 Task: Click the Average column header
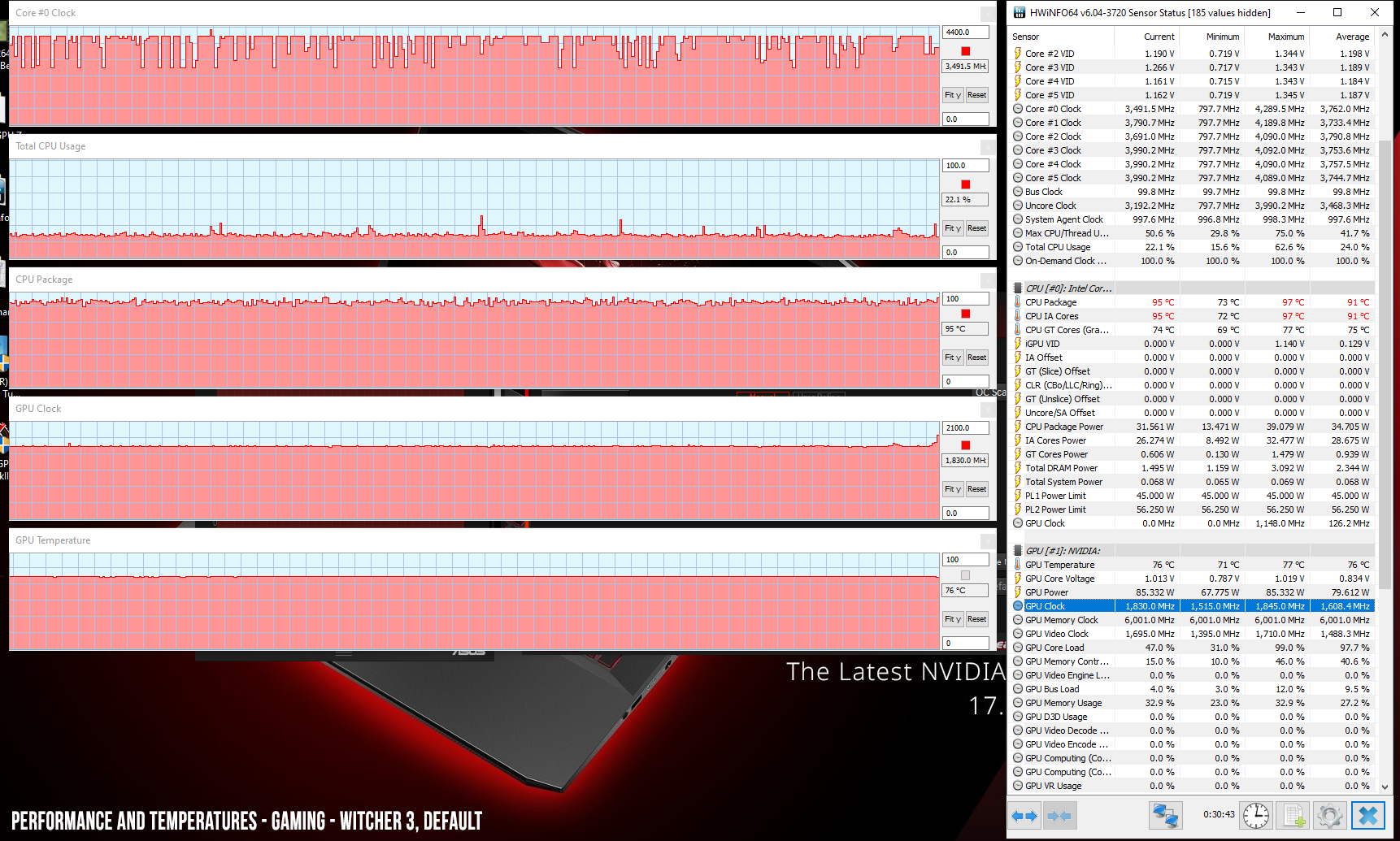[1341, 37]
